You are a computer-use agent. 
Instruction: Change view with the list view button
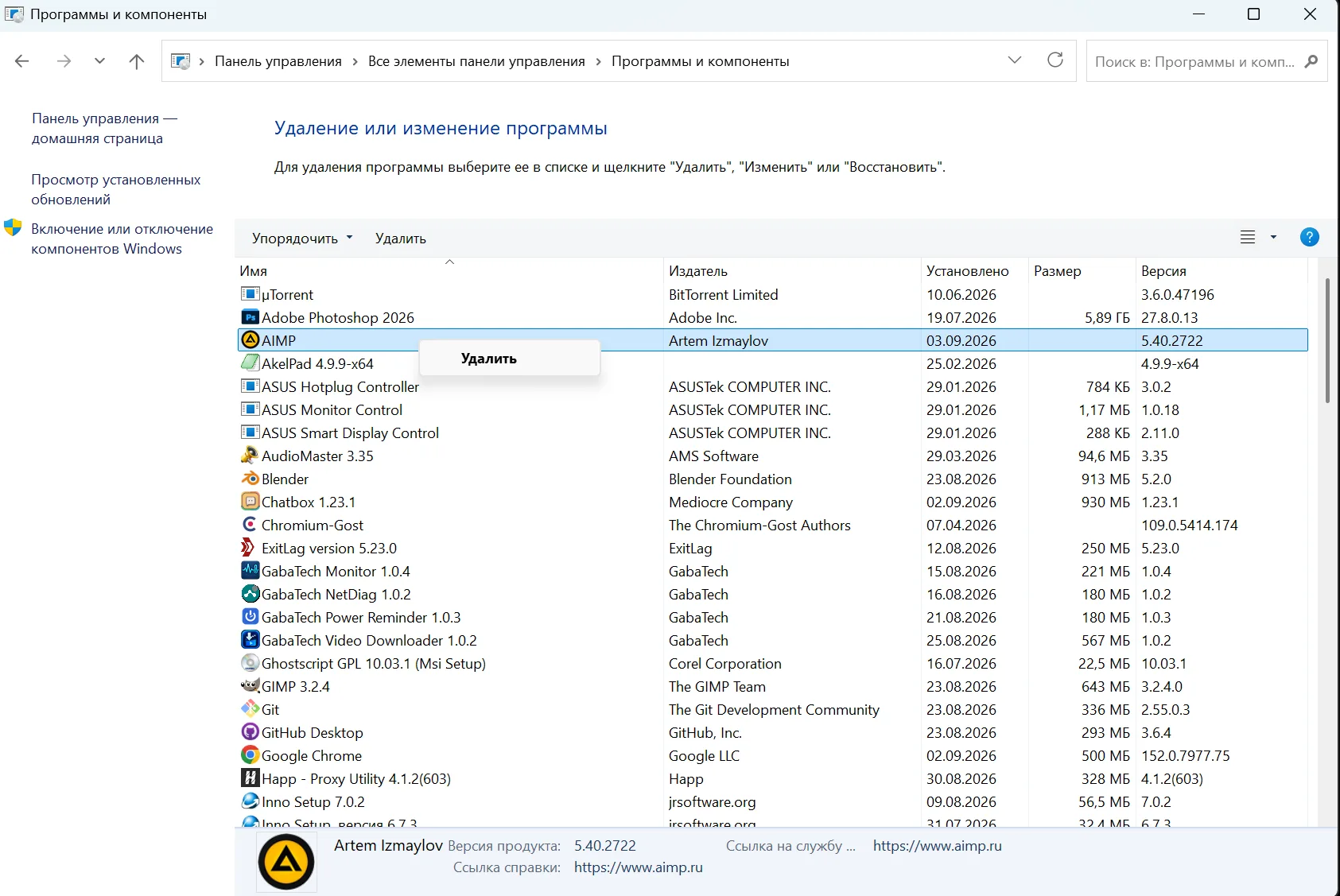pos(1248,237)
